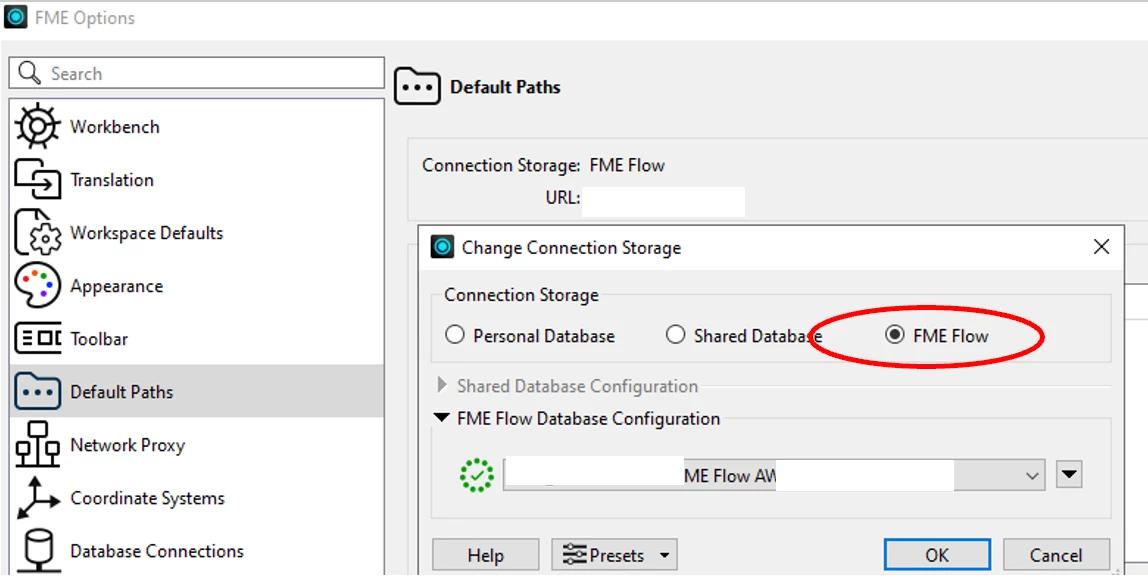Click the Help button
Viewport: 1148px width, 576px height.
pyautogui.click(x=485, y=556)
